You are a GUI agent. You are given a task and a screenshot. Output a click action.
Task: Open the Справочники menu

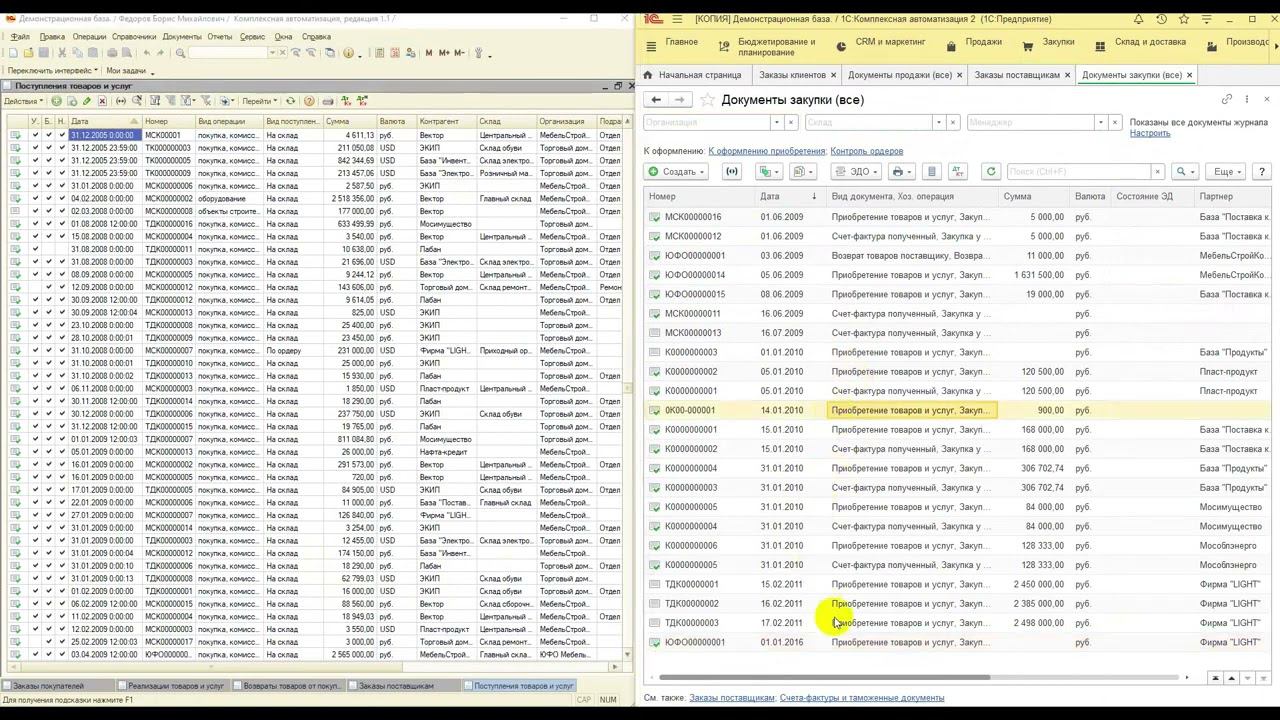[134, 37]
